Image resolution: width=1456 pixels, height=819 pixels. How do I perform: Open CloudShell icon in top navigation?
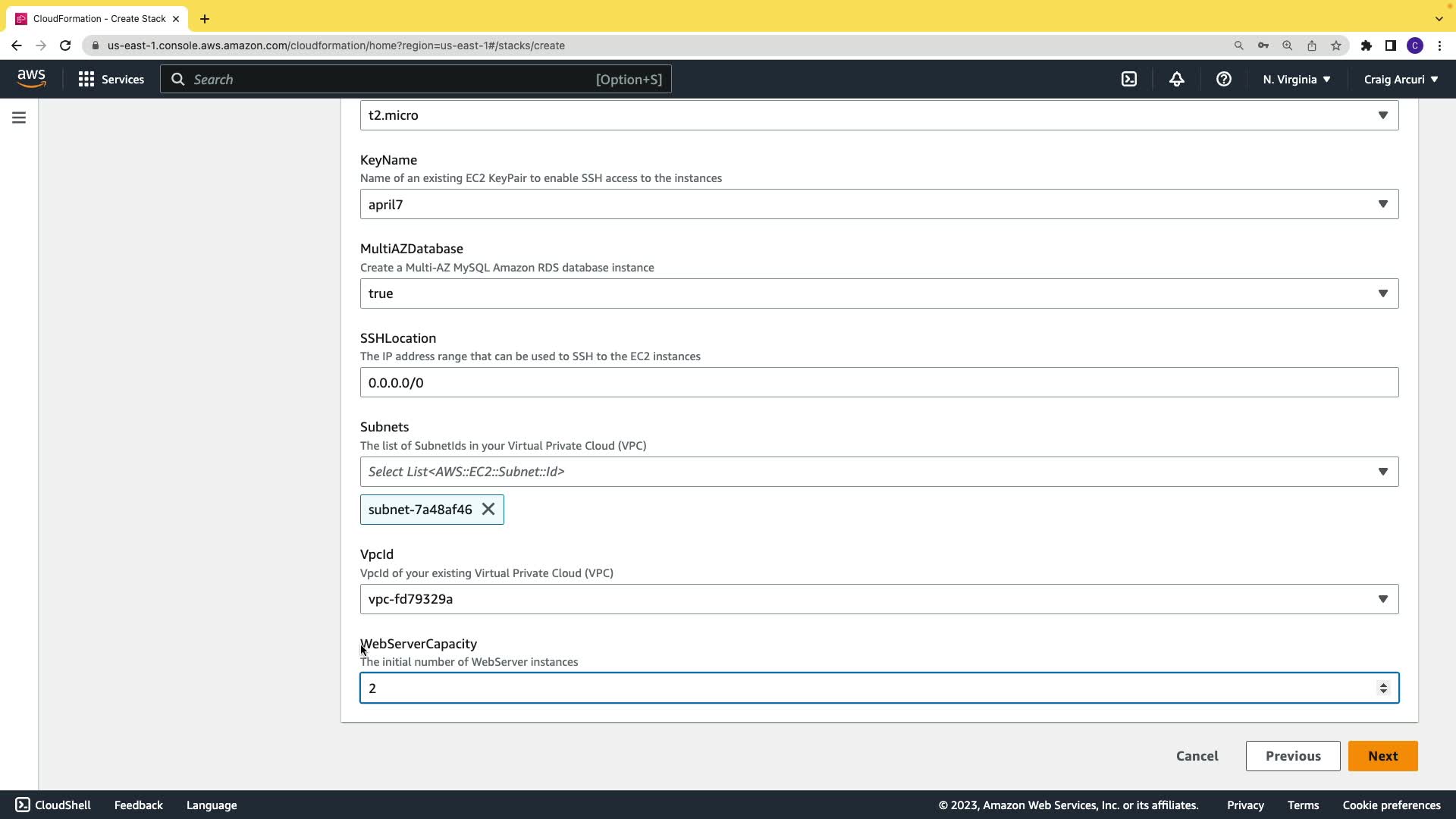tap(1129, 79)
